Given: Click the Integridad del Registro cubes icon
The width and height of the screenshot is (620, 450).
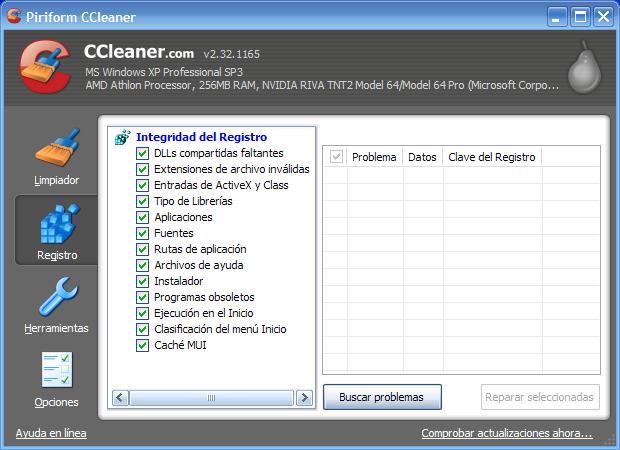Looking at the screenshot, I should point(123,137).
